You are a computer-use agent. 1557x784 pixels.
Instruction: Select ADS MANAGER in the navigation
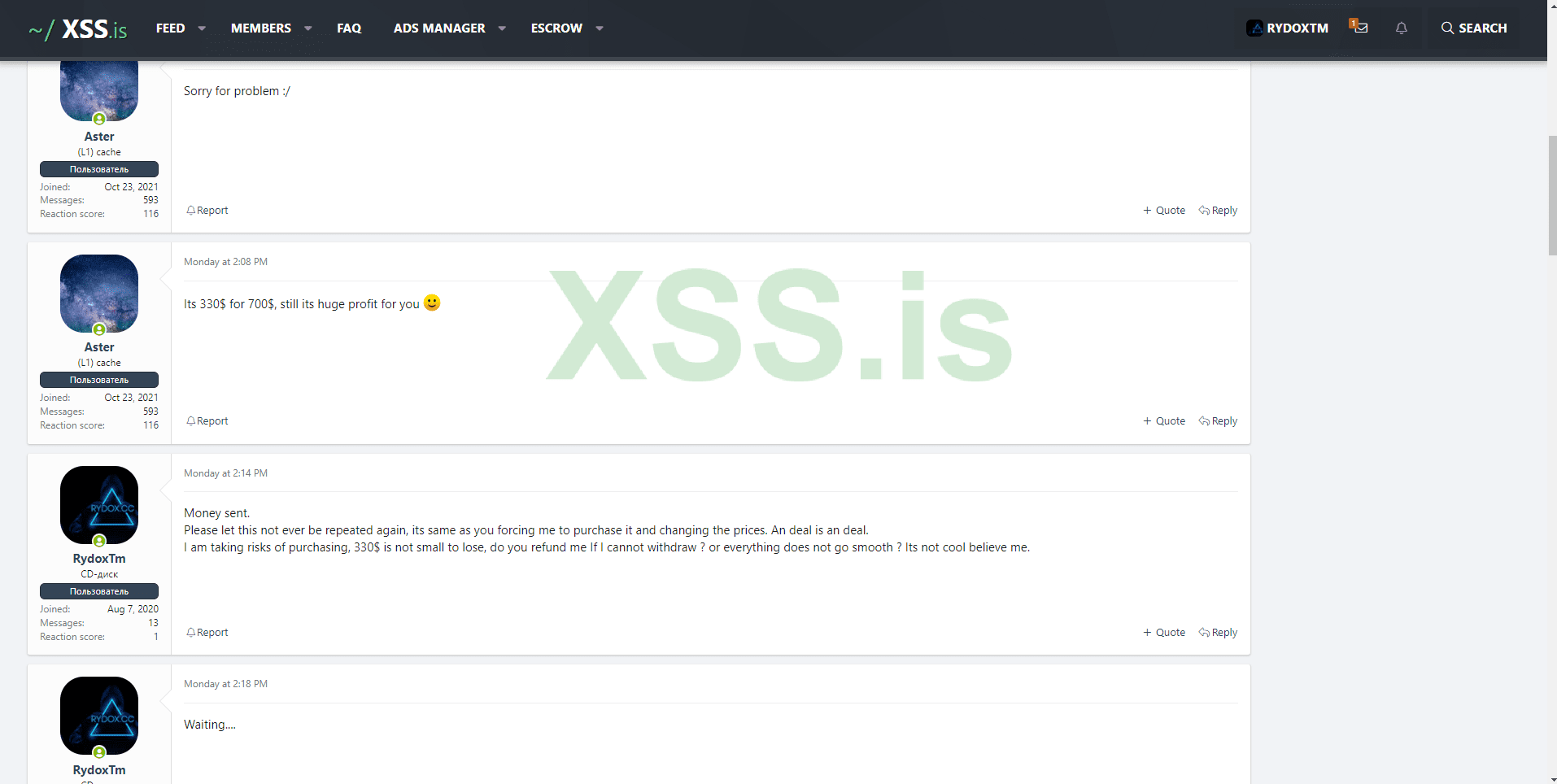tap(439, 28)
